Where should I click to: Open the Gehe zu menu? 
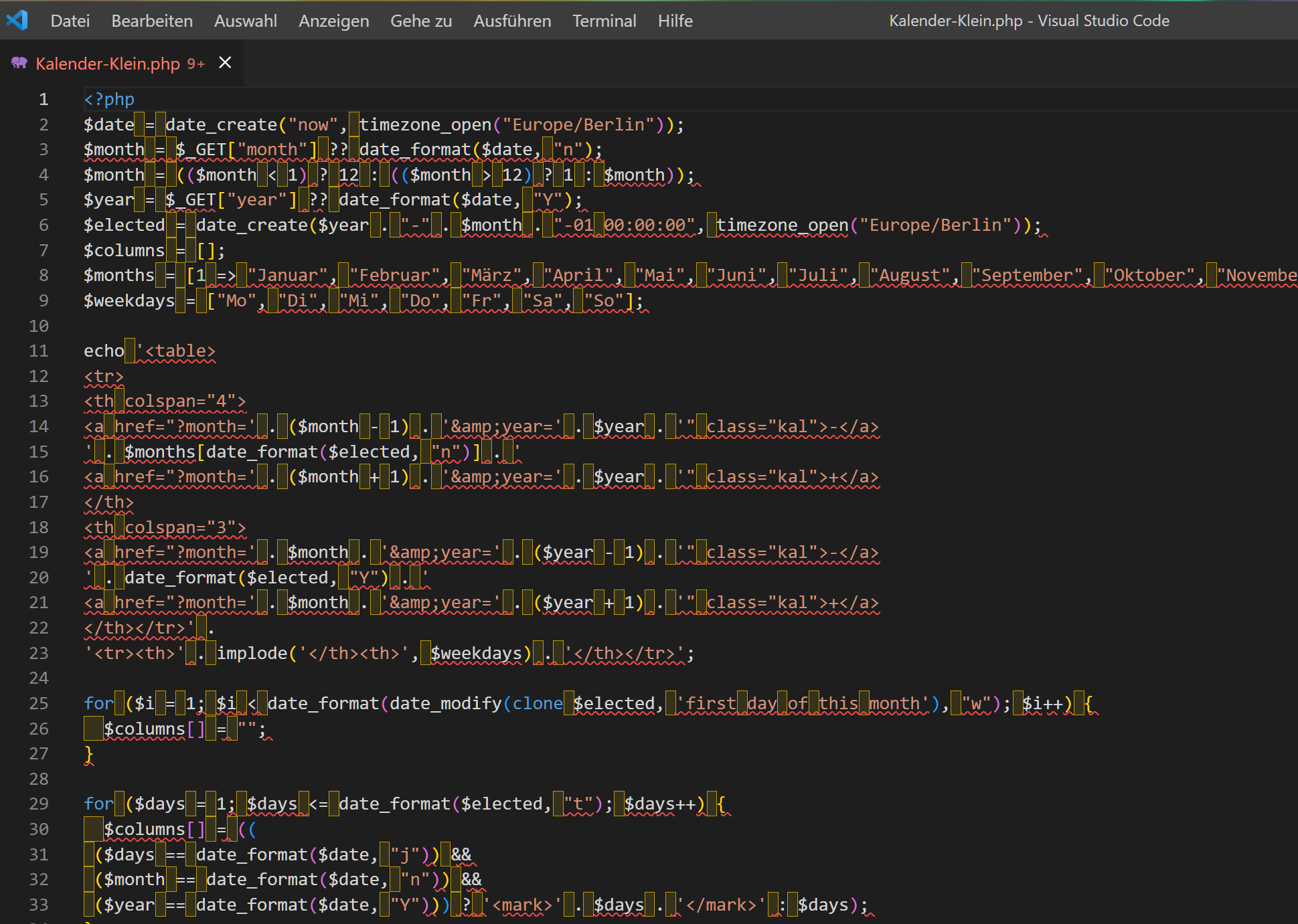(x=420, y=21)
